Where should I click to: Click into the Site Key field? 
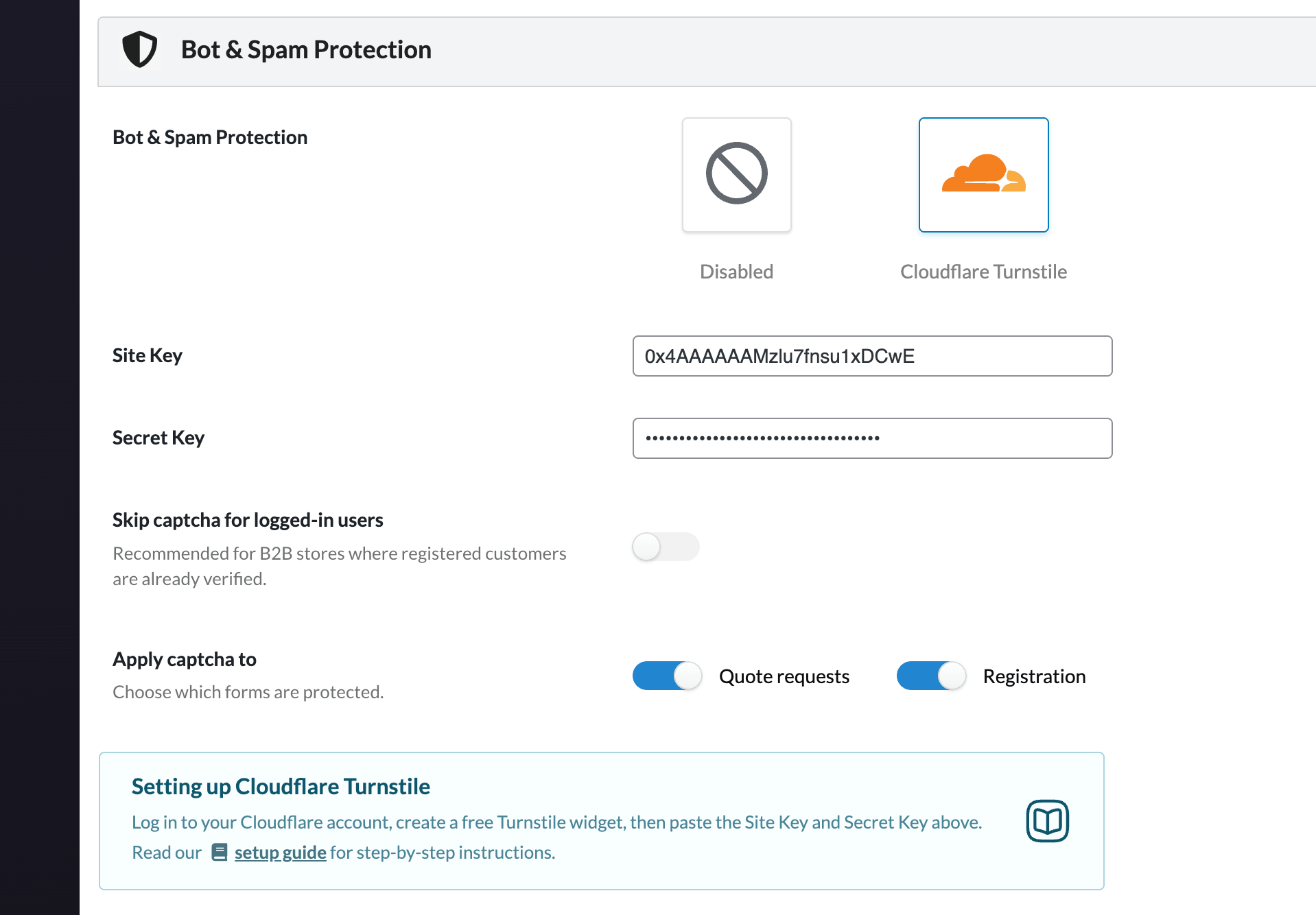(x=872, y=356)
